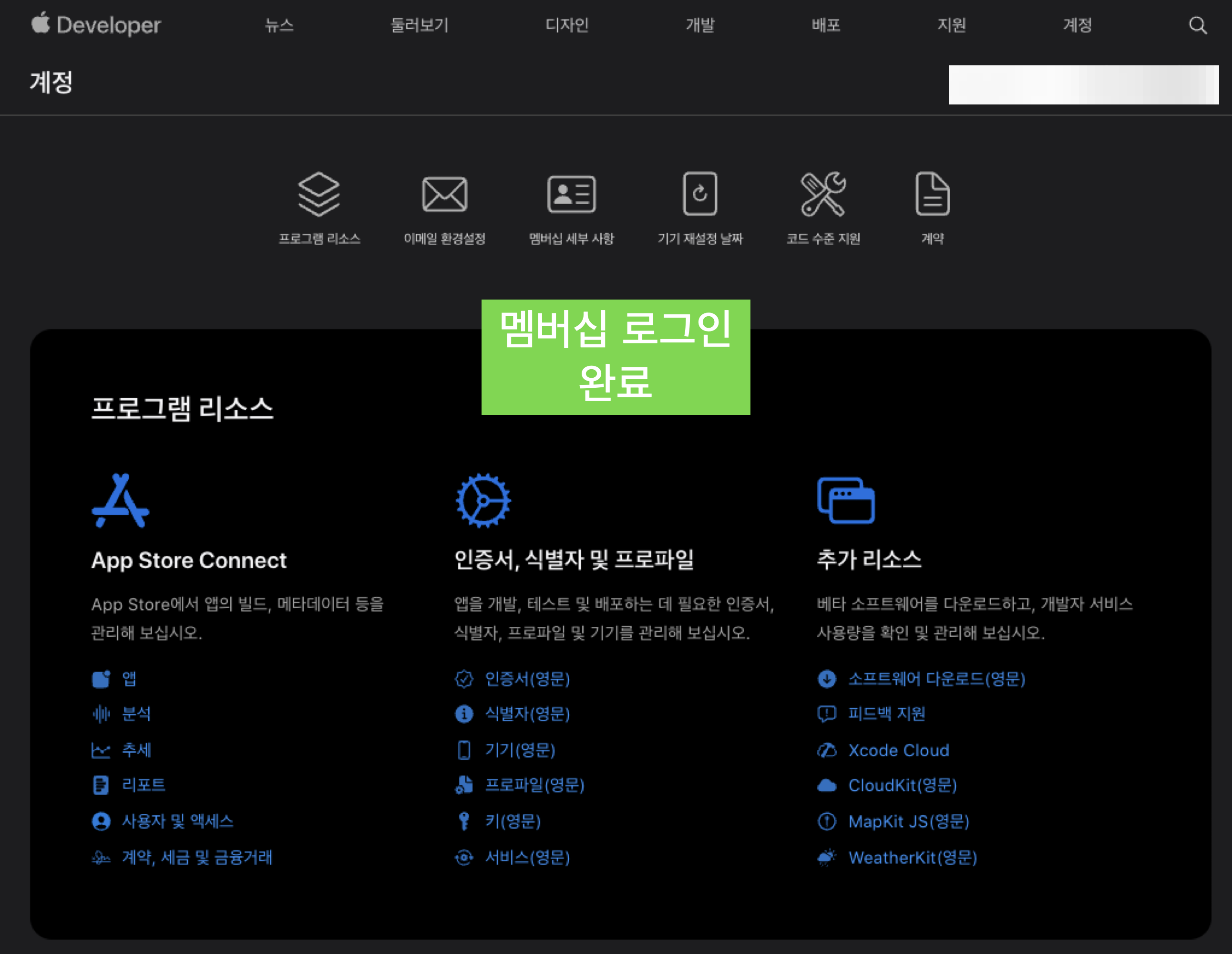
Task: Go to the 배포 navigation menu
Action: [x=826, y=25]
